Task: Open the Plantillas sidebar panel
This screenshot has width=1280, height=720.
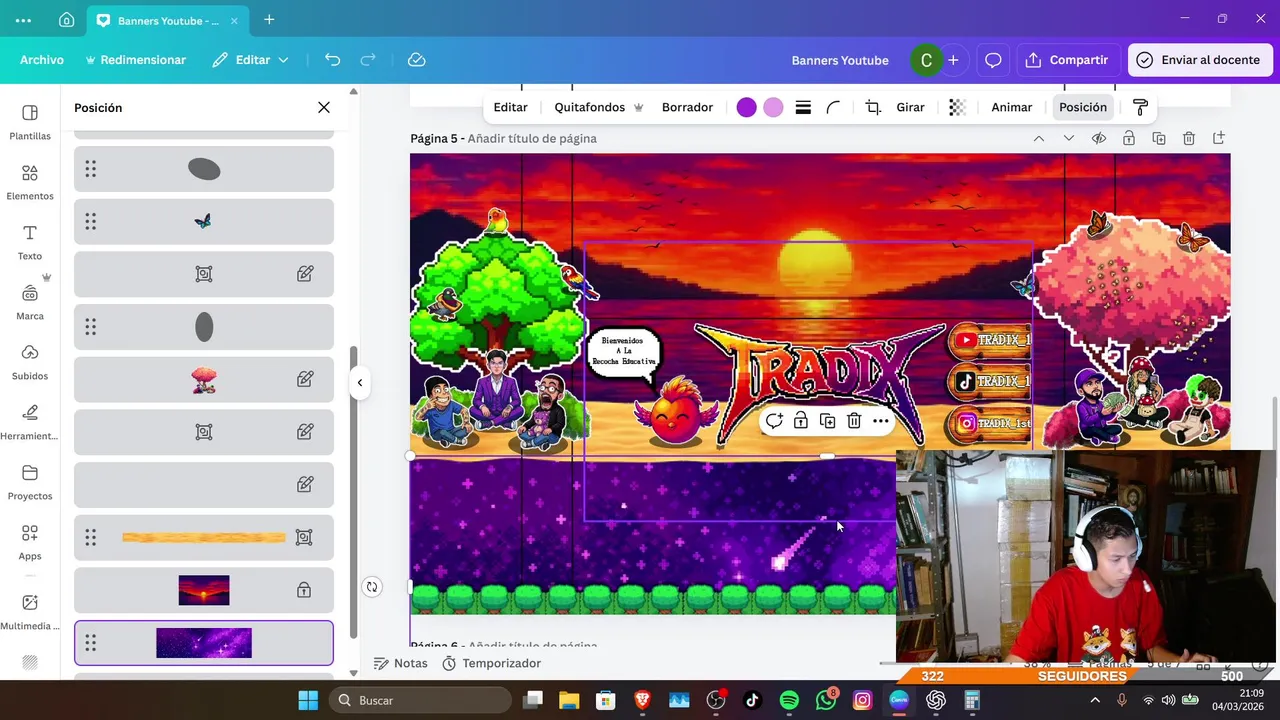Action: (30, 122)
